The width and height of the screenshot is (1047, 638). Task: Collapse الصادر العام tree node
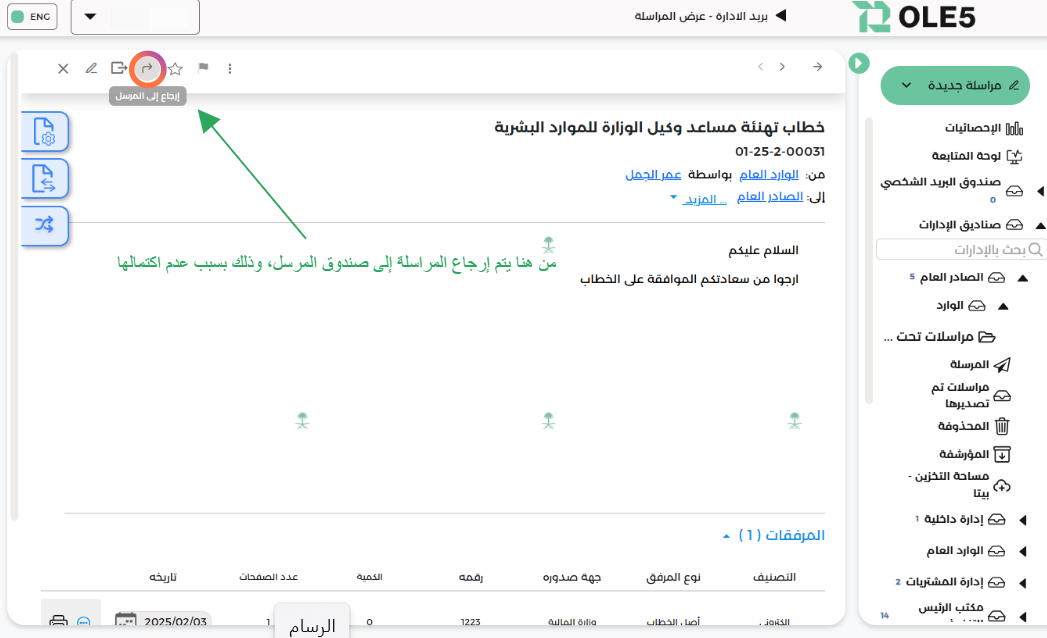[x=1022, y=278]
